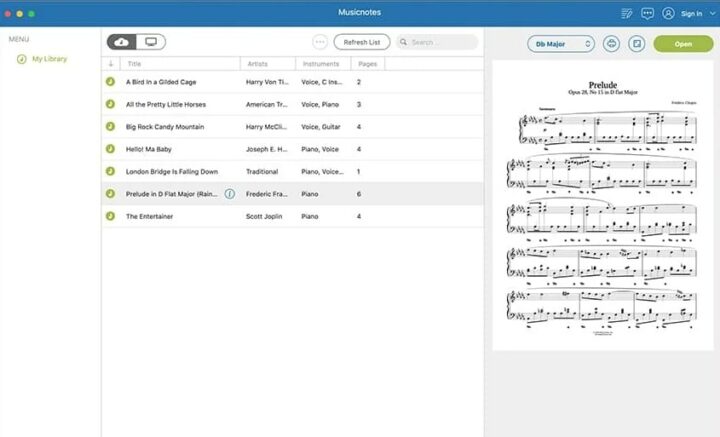Viewport: 720px width, 437px height.
Task: Switch to cloud library view
Action: coord(122,42)
